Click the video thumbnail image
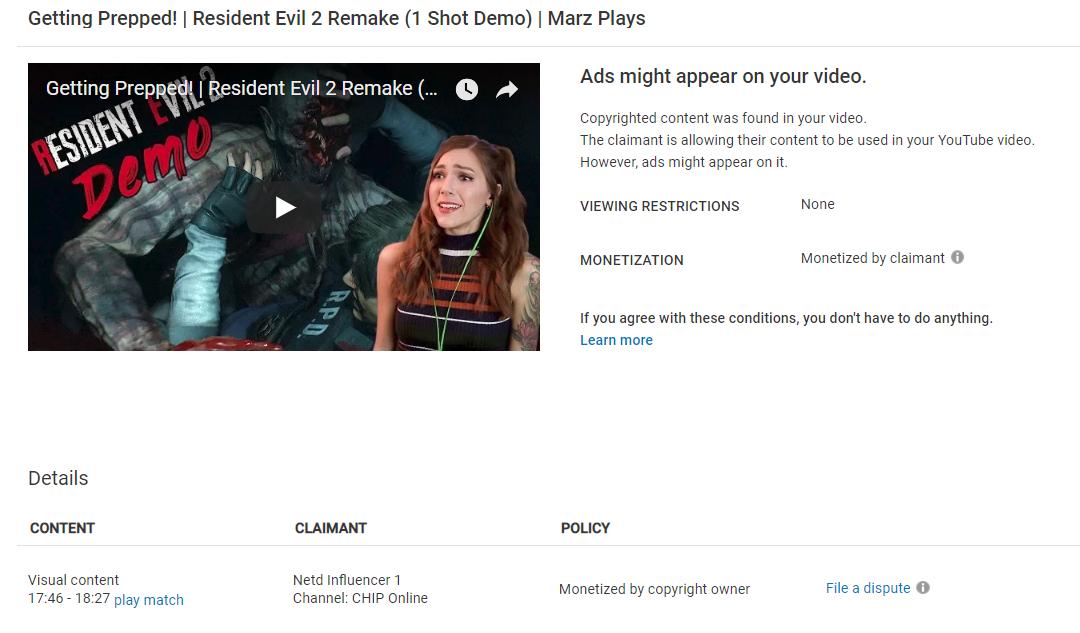 [284, 207]
